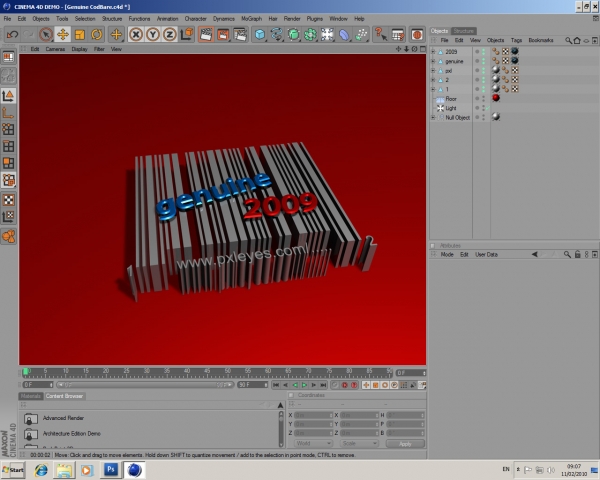The image size is (600, 480).
Task: Click the red material tag on Floor
Action: (x=496, y=98)
